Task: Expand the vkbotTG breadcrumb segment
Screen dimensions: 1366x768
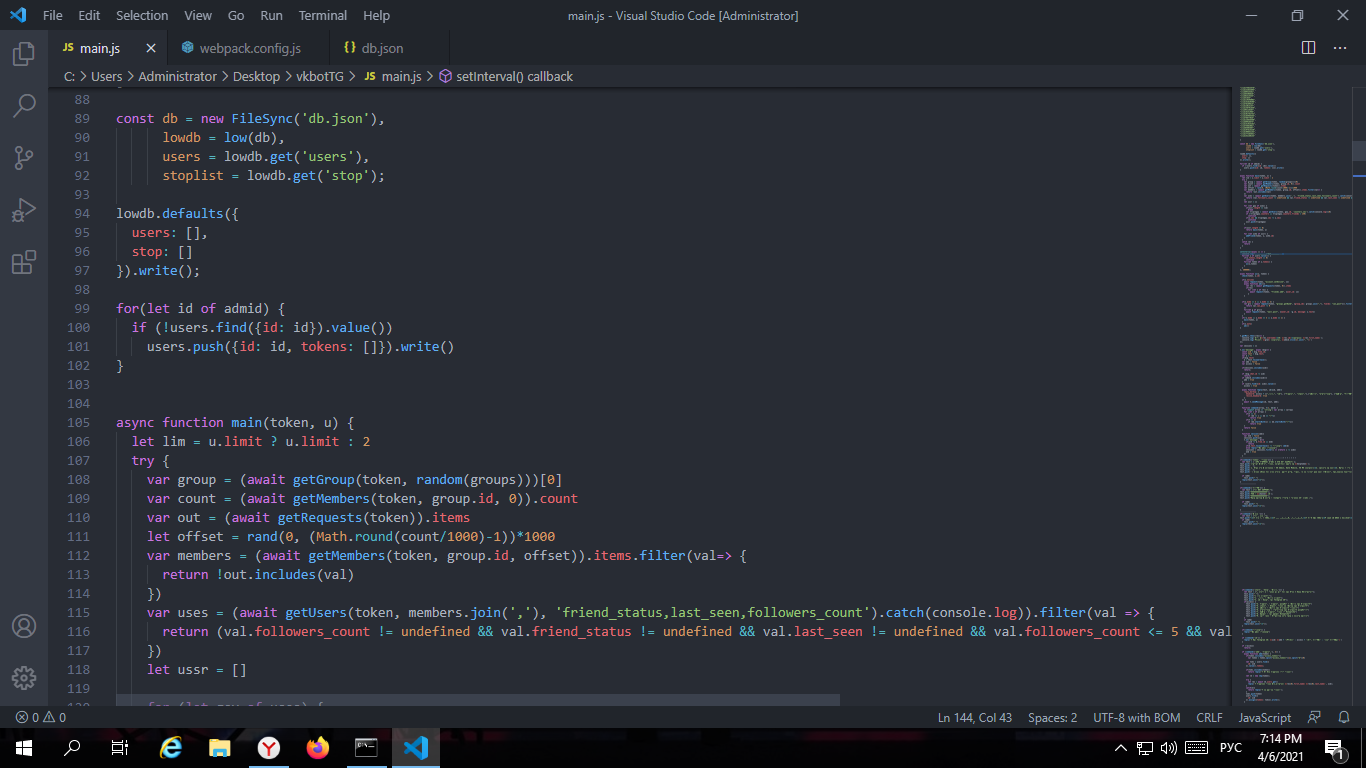Action: click(319, 76)
